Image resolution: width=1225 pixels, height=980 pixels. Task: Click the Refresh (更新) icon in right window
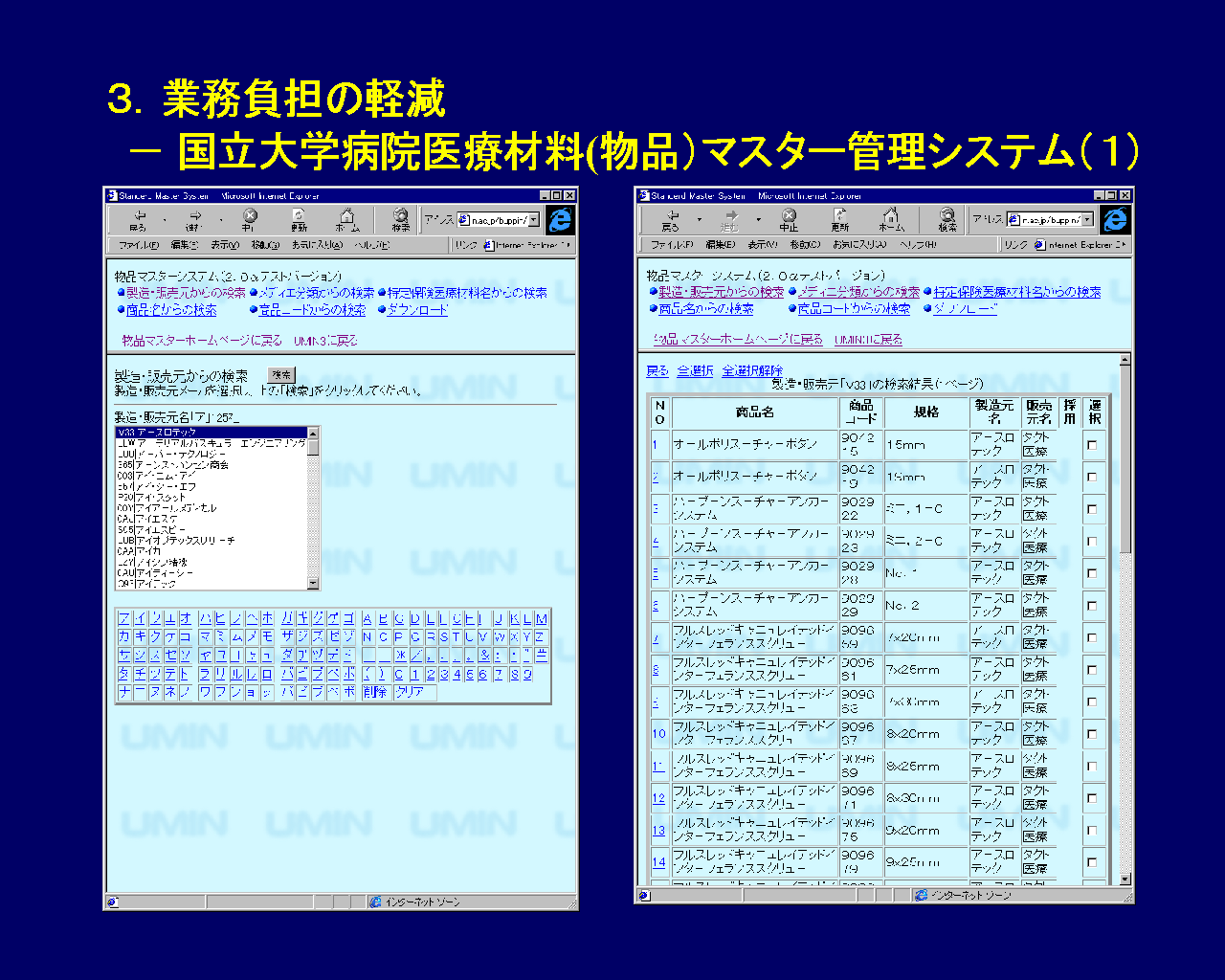840,218
